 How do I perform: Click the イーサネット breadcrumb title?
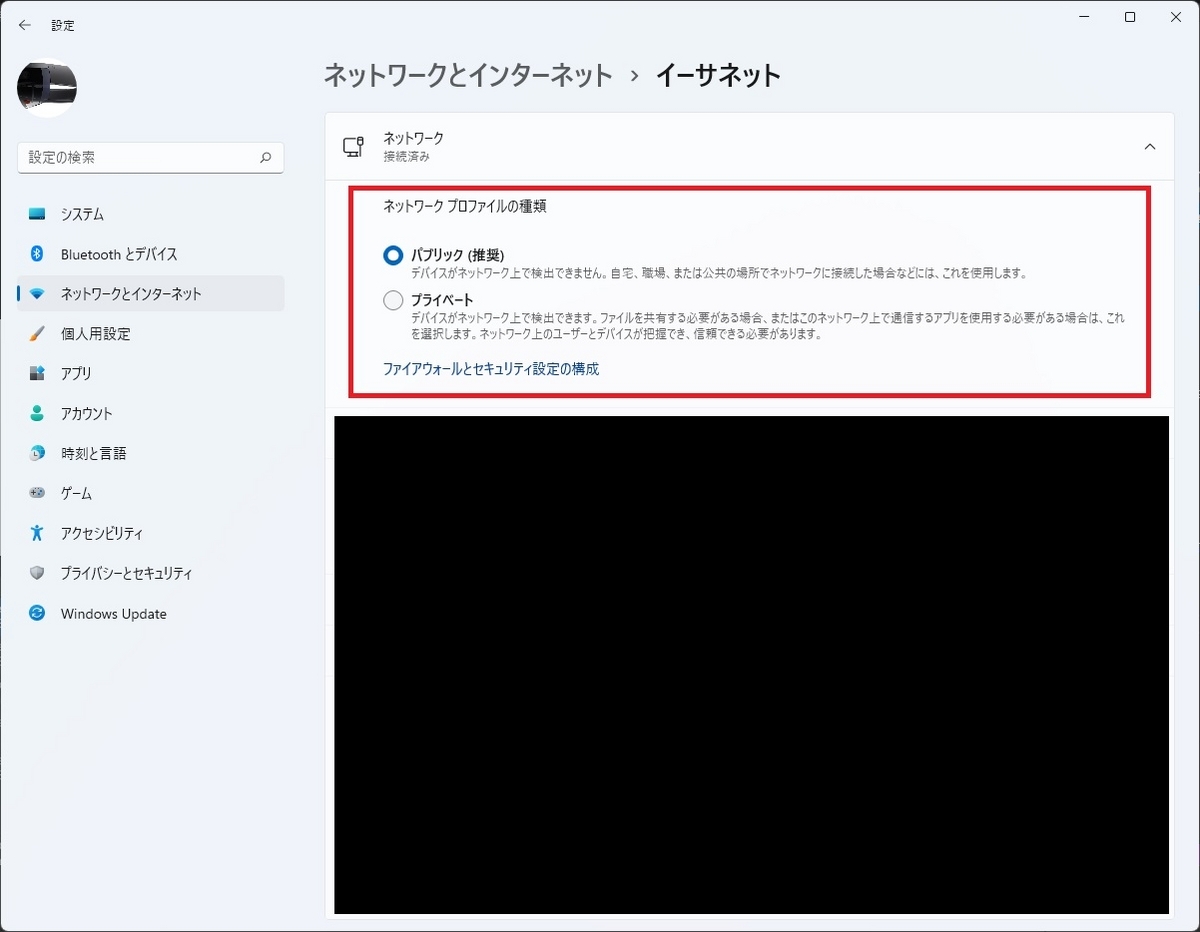pos(718,75)
